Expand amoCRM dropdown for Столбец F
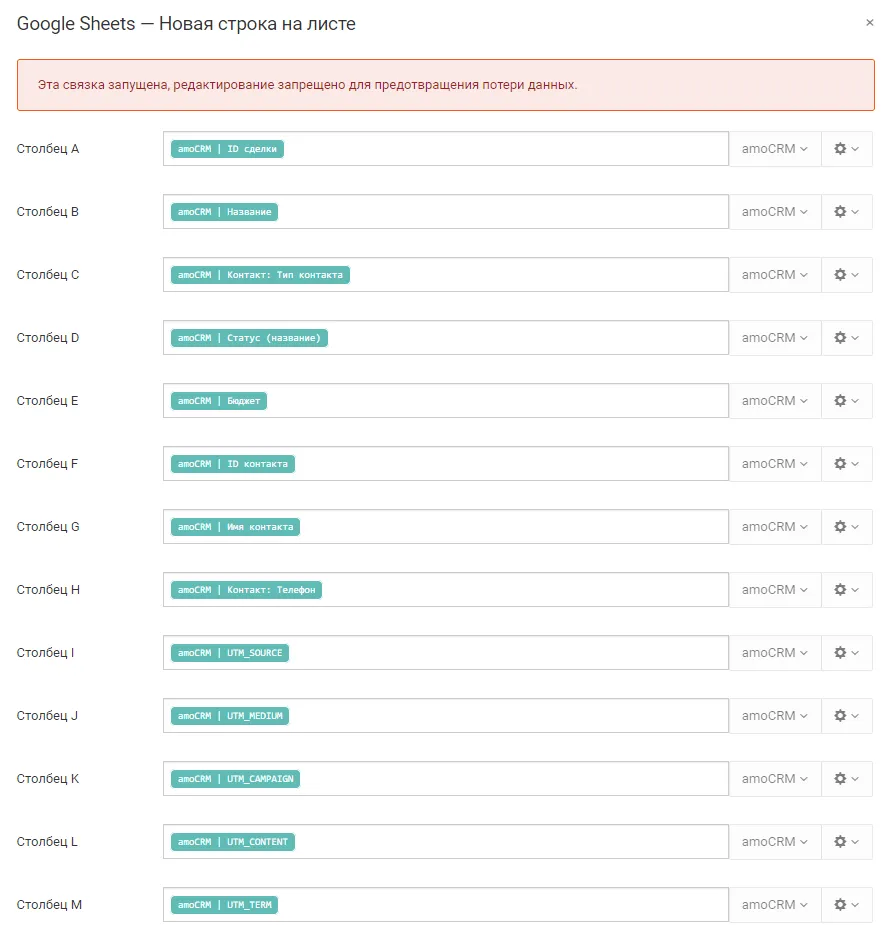 pyautogui.click(x=775, y=464)
